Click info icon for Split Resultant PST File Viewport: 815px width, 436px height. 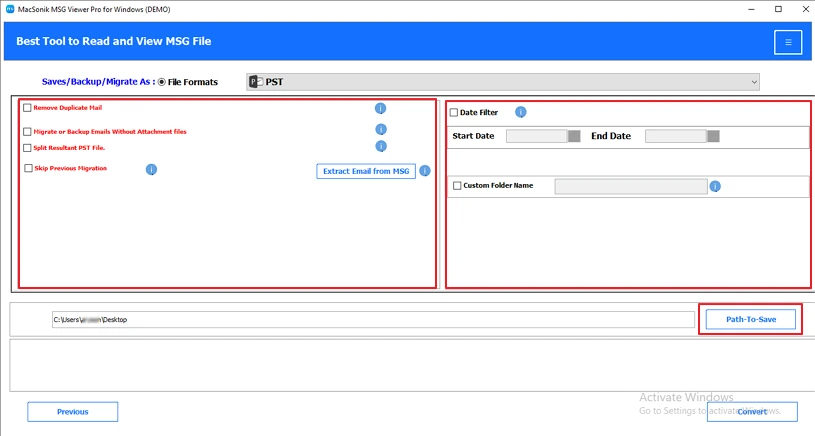(x=381, y=147)
